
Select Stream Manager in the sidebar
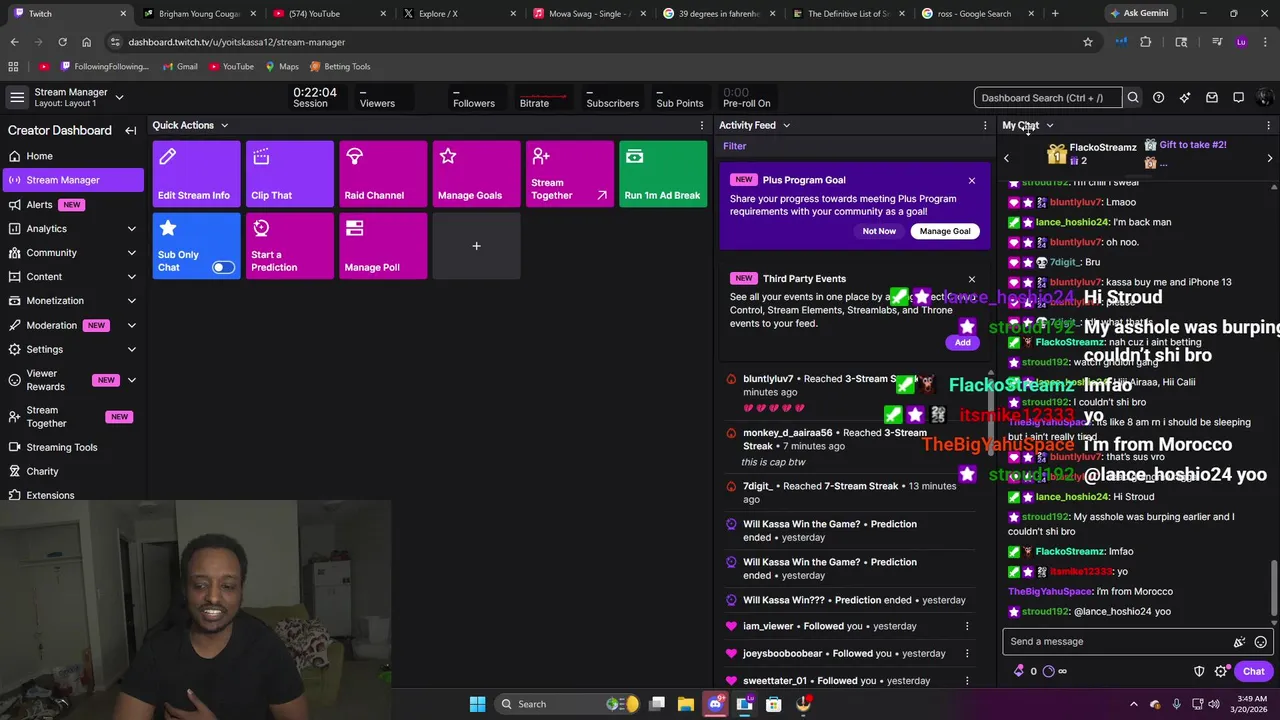tap(72, 180)
